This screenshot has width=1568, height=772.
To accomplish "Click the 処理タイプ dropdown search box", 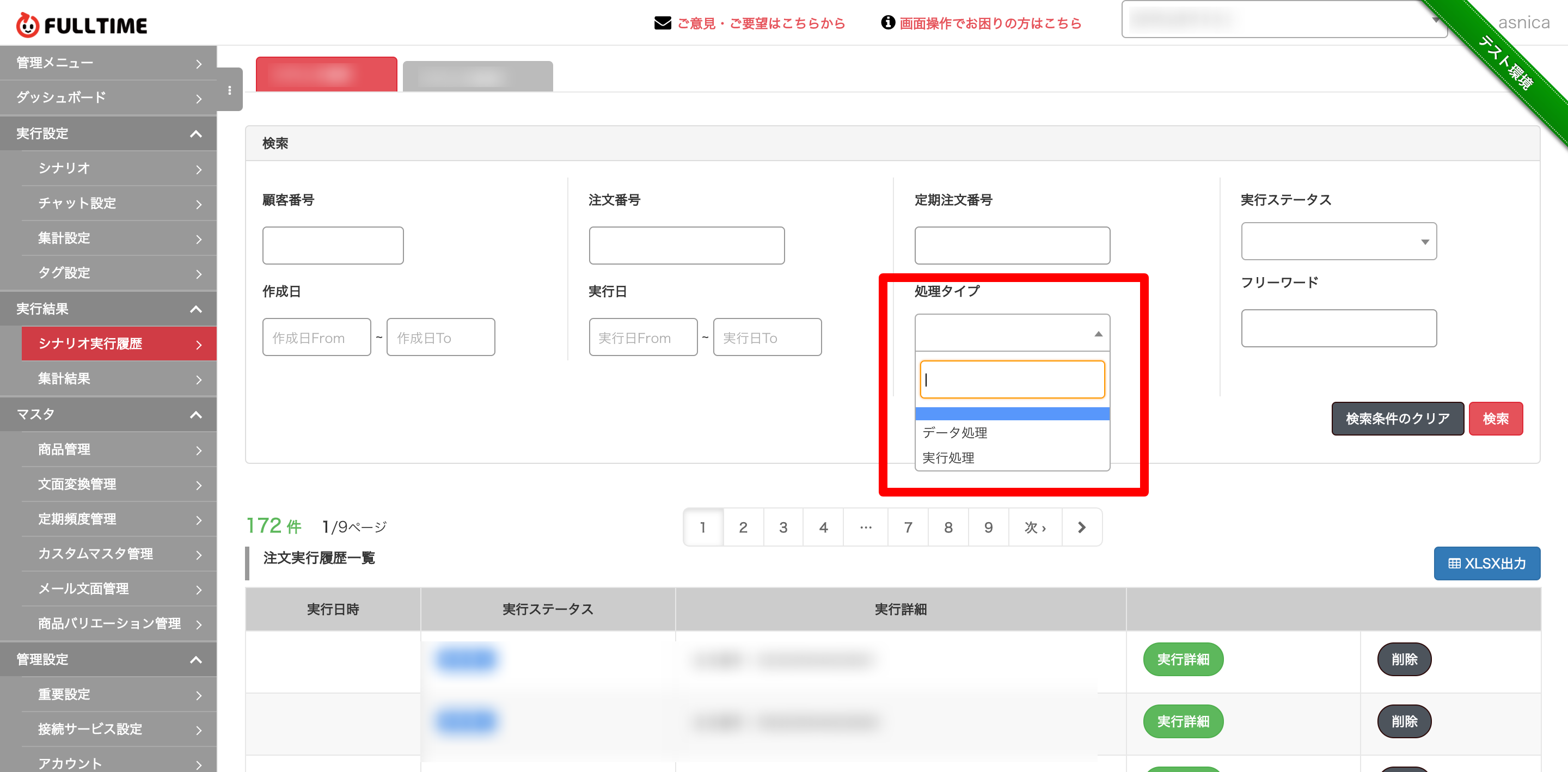I will click(x=1012, y=379).
